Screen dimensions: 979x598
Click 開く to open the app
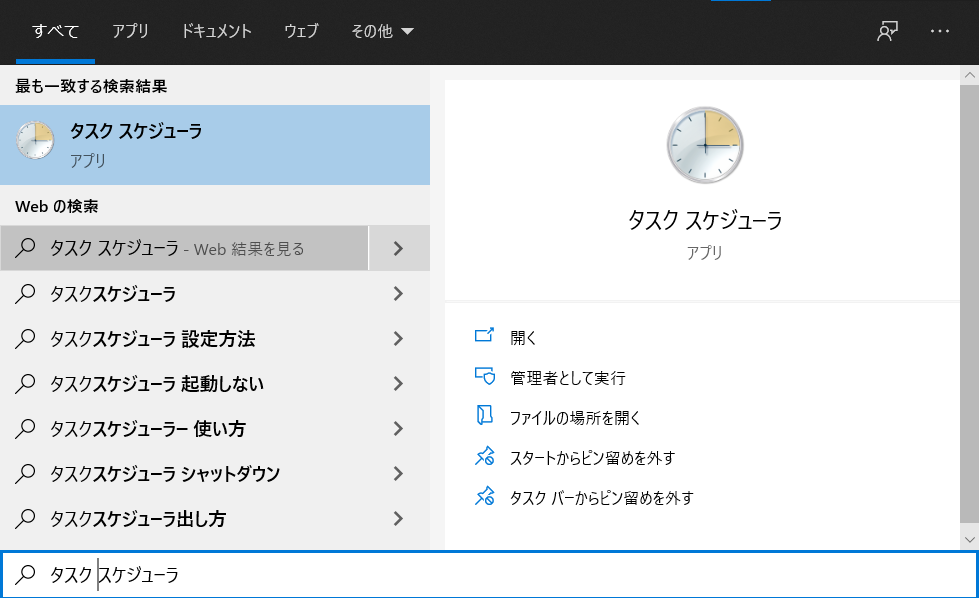pos(523,338)
